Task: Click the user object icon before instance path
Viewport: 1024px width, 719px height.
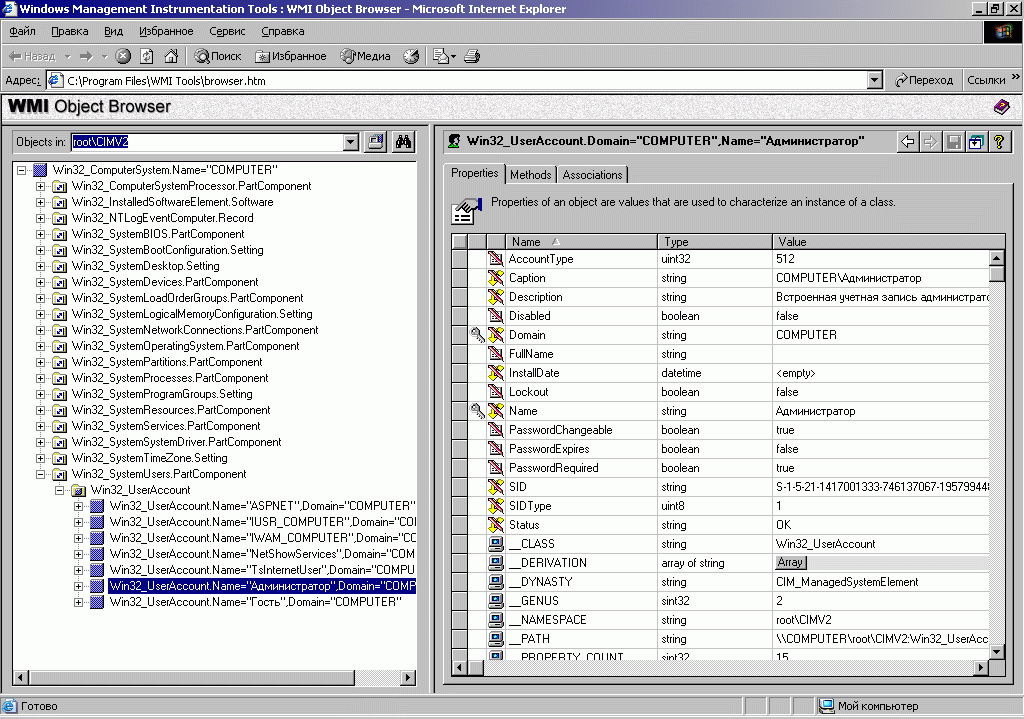Action: coord(454,141)
